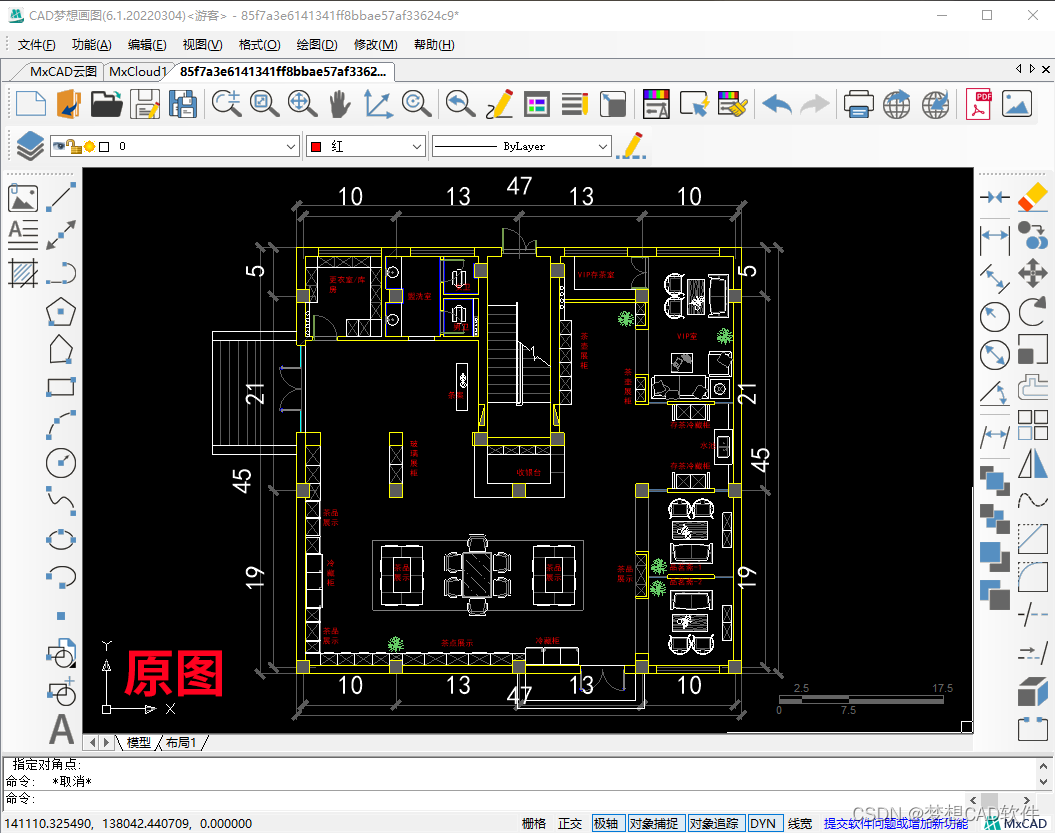The image size is (1055, 833).
Task: Open the ByLayer linetype dropdown
Action: pos(521,146)
